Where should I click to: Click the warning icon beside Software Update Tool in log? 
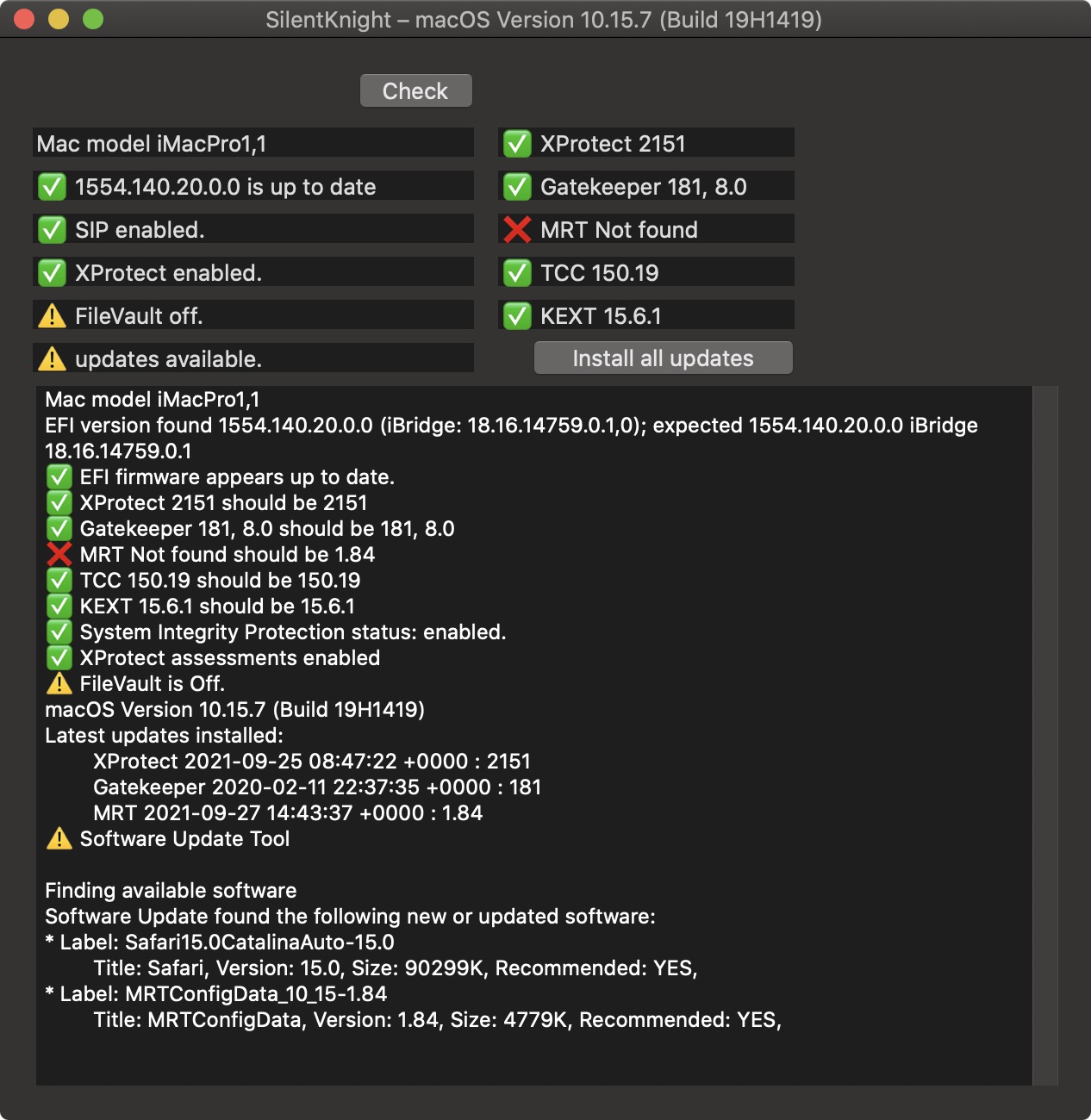click(x=59, y=839)
